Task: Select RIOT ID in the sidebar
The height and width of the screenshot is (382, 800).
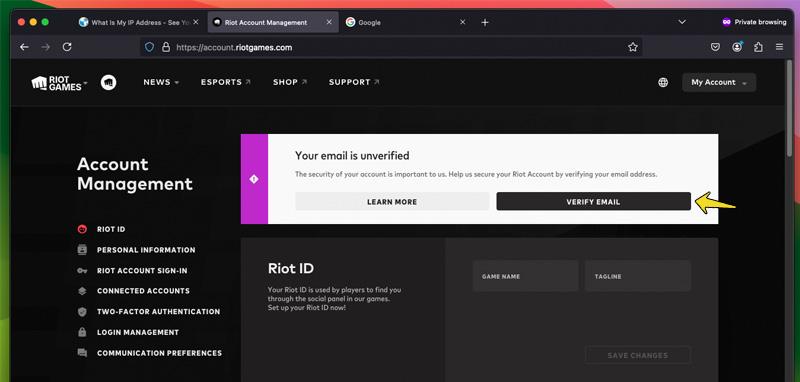Action: [111, 229]
